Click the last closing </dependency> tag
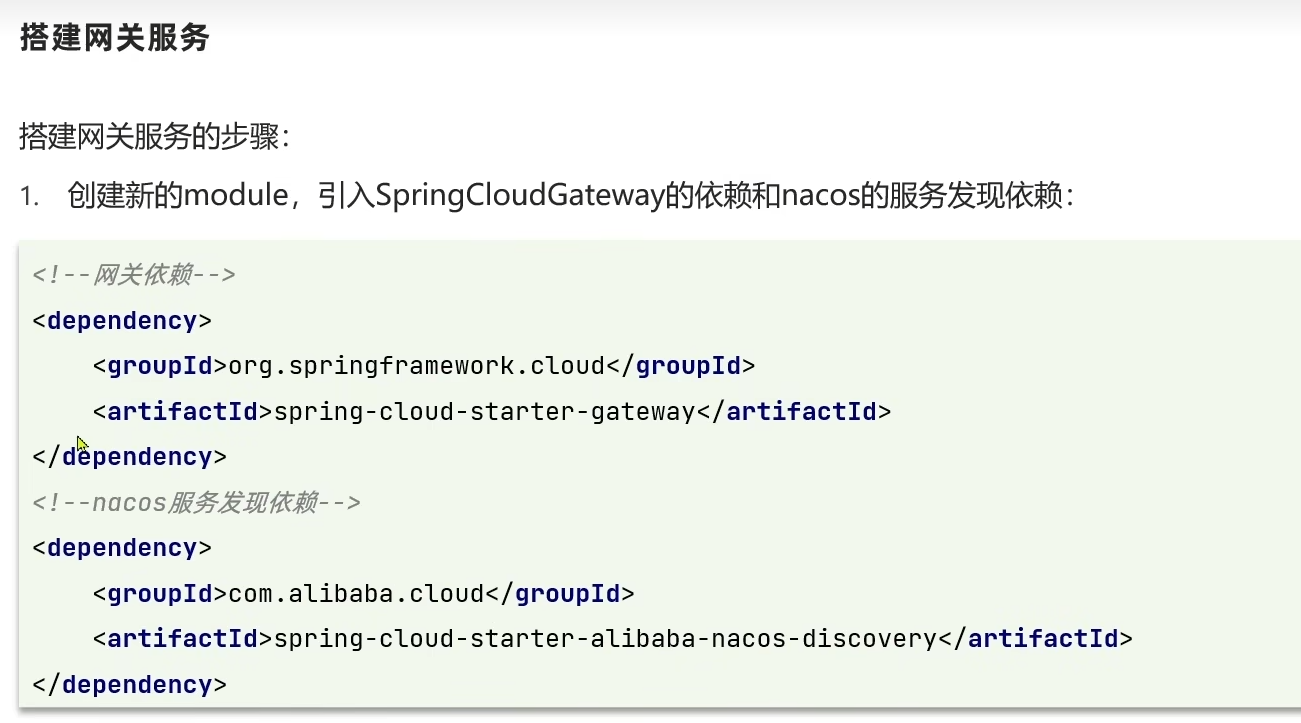Image resolution: width=1301 pixels, height=723 pixels. click(x=130, y=684)
